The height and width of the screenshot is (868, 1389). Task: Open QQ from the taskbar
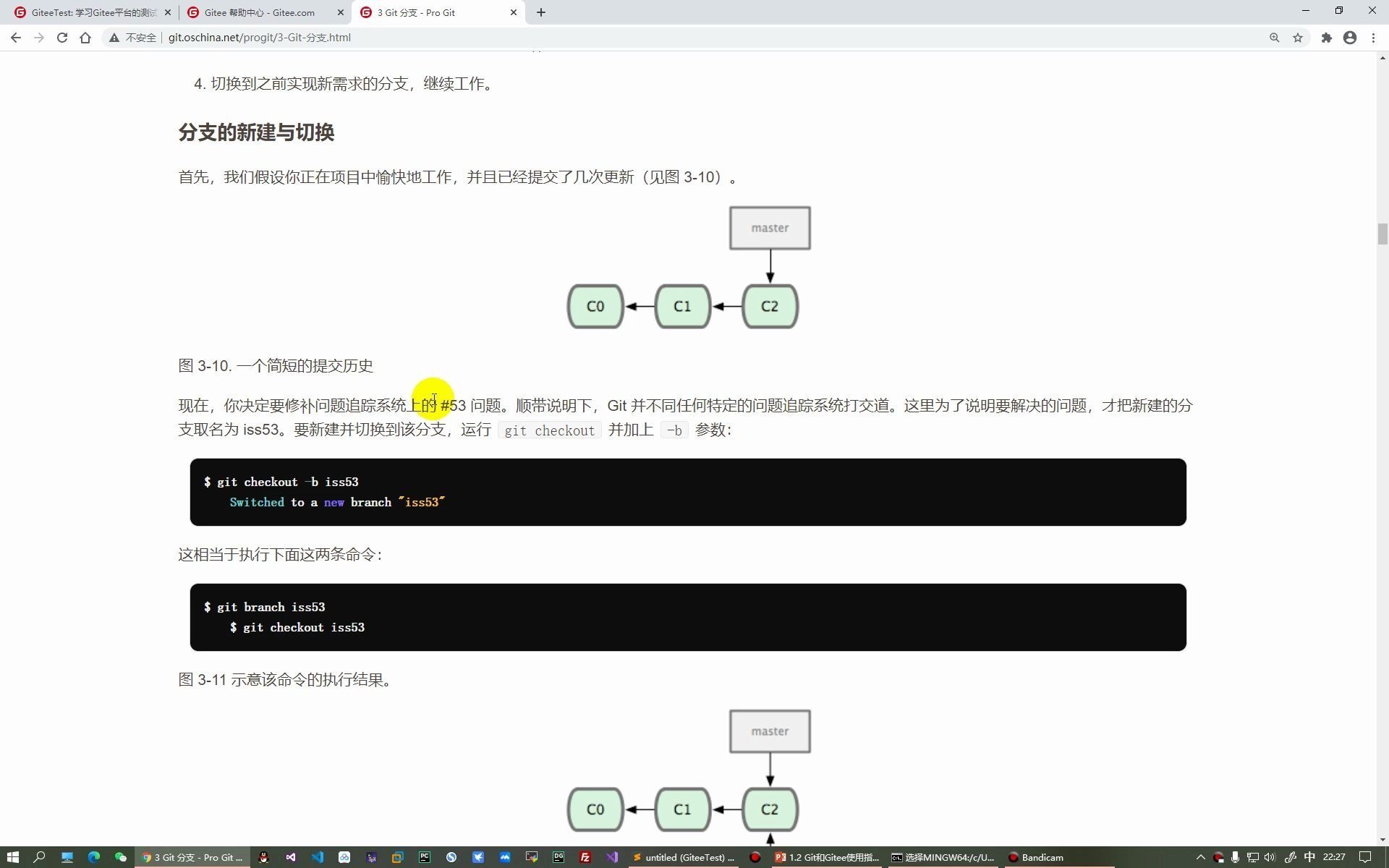(x=263, y=856)
